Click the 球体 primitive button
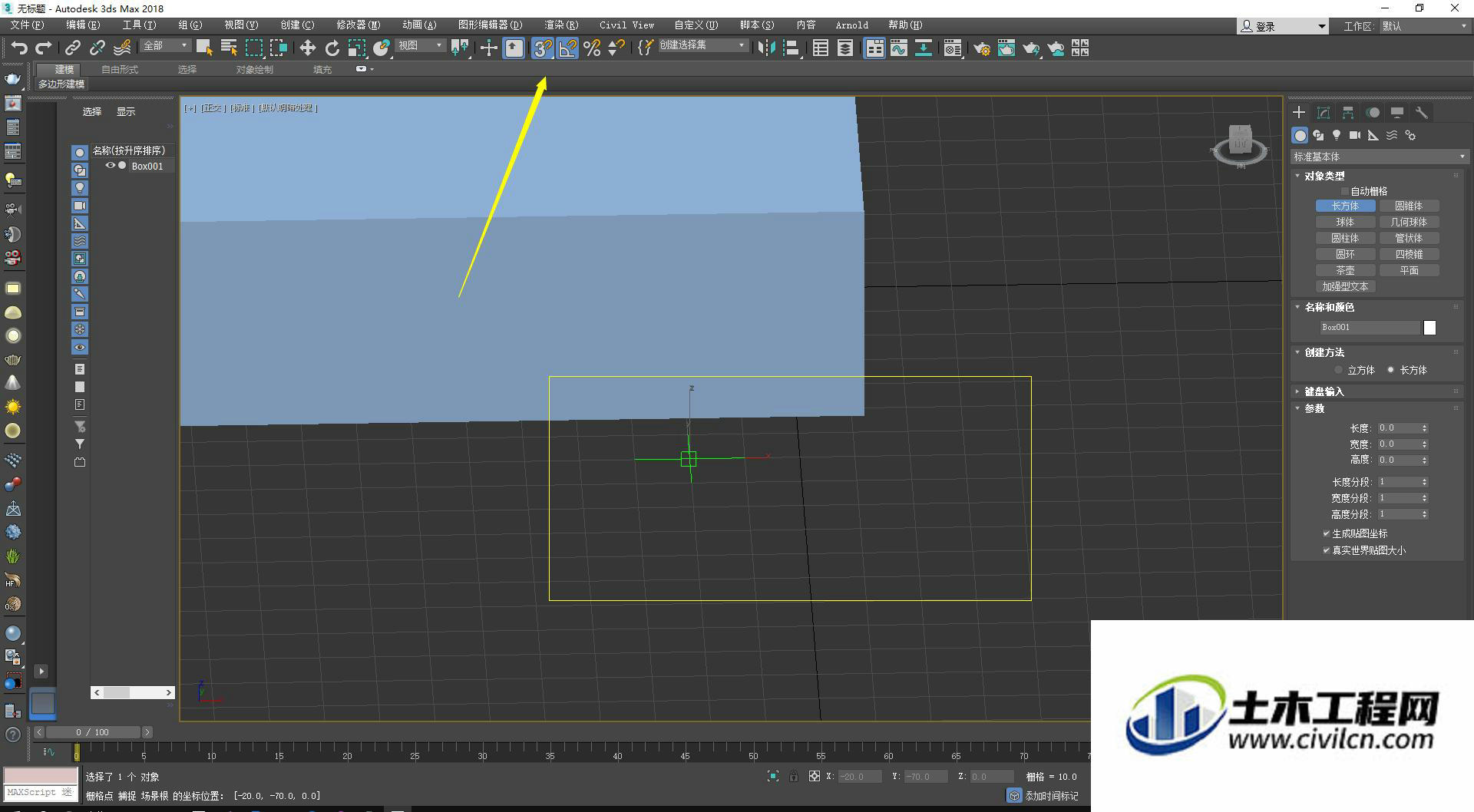The image size is (1474, 812). (1345, 222)
